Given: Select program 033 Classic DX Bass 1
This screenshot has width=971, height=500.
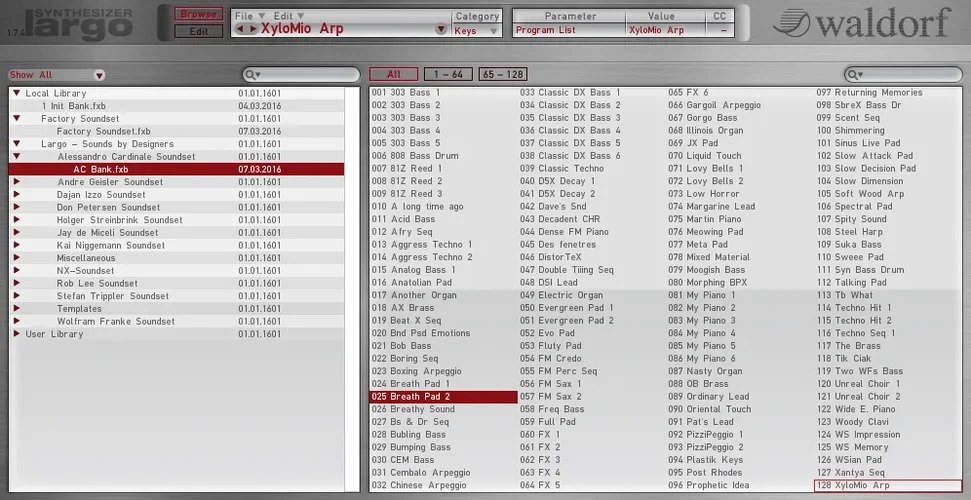Looking at the screenshot, I should pos(592,92).
